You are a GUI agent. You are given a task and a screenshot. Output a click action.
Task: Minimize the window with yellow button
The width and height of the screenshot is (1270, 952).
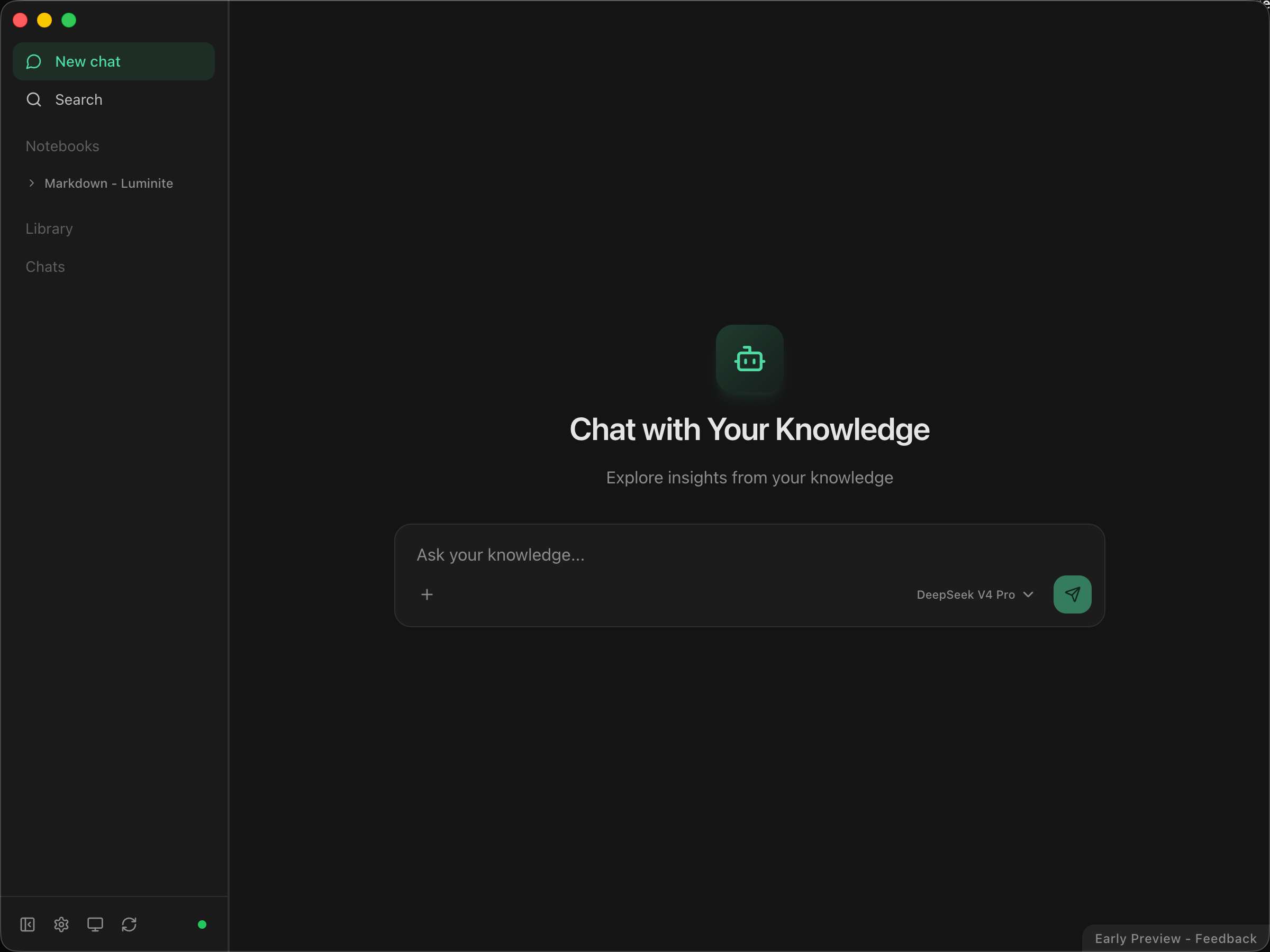point(44,20)
